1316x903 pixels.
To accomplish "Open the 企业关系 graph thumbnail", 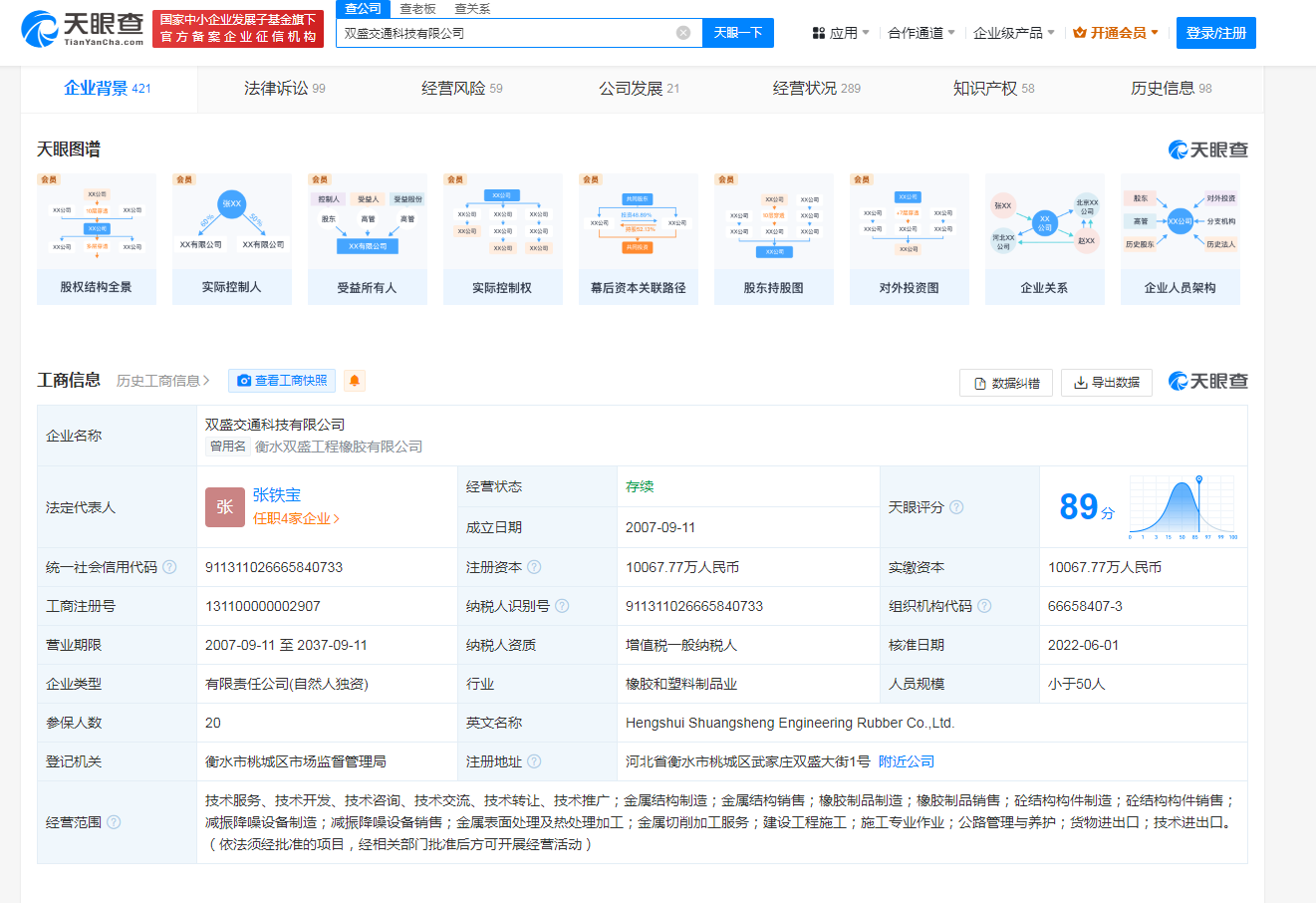I will coord(1045,239).
